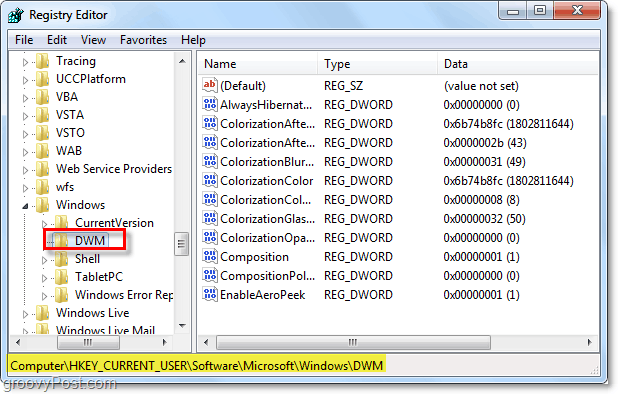
Task: Select the Composition value name
Action: [254, 257]
